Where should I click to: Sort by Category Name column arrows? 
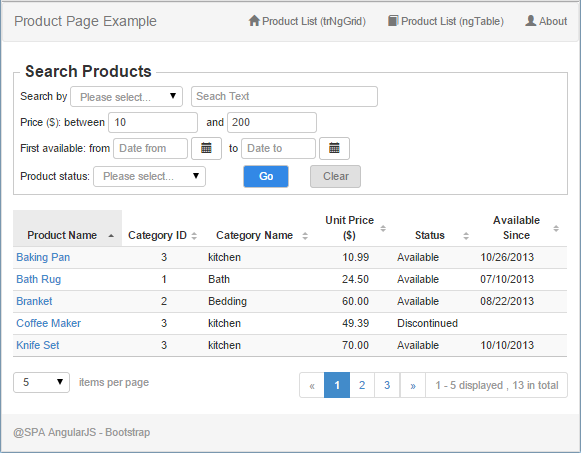pyautogui.click(x=305, y=236)
